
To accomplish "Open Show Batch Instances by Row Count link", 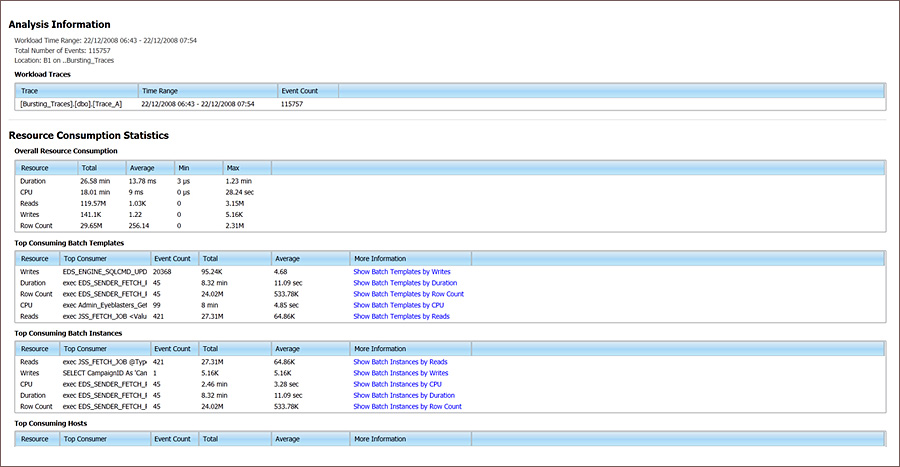I will (408, 406).
